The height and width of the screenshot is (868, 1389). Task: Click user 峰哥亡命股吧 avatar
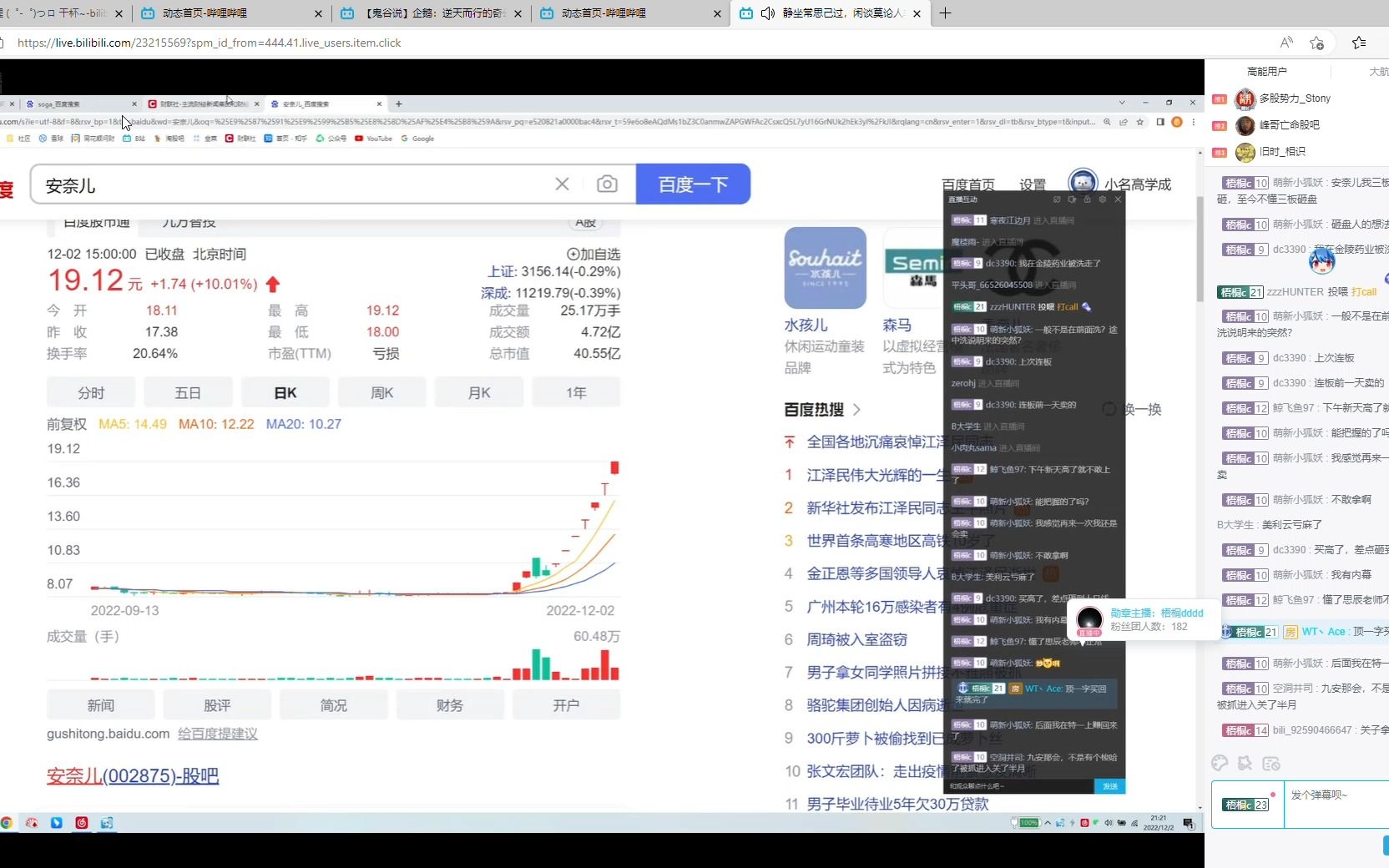[x=1245, y=125]
